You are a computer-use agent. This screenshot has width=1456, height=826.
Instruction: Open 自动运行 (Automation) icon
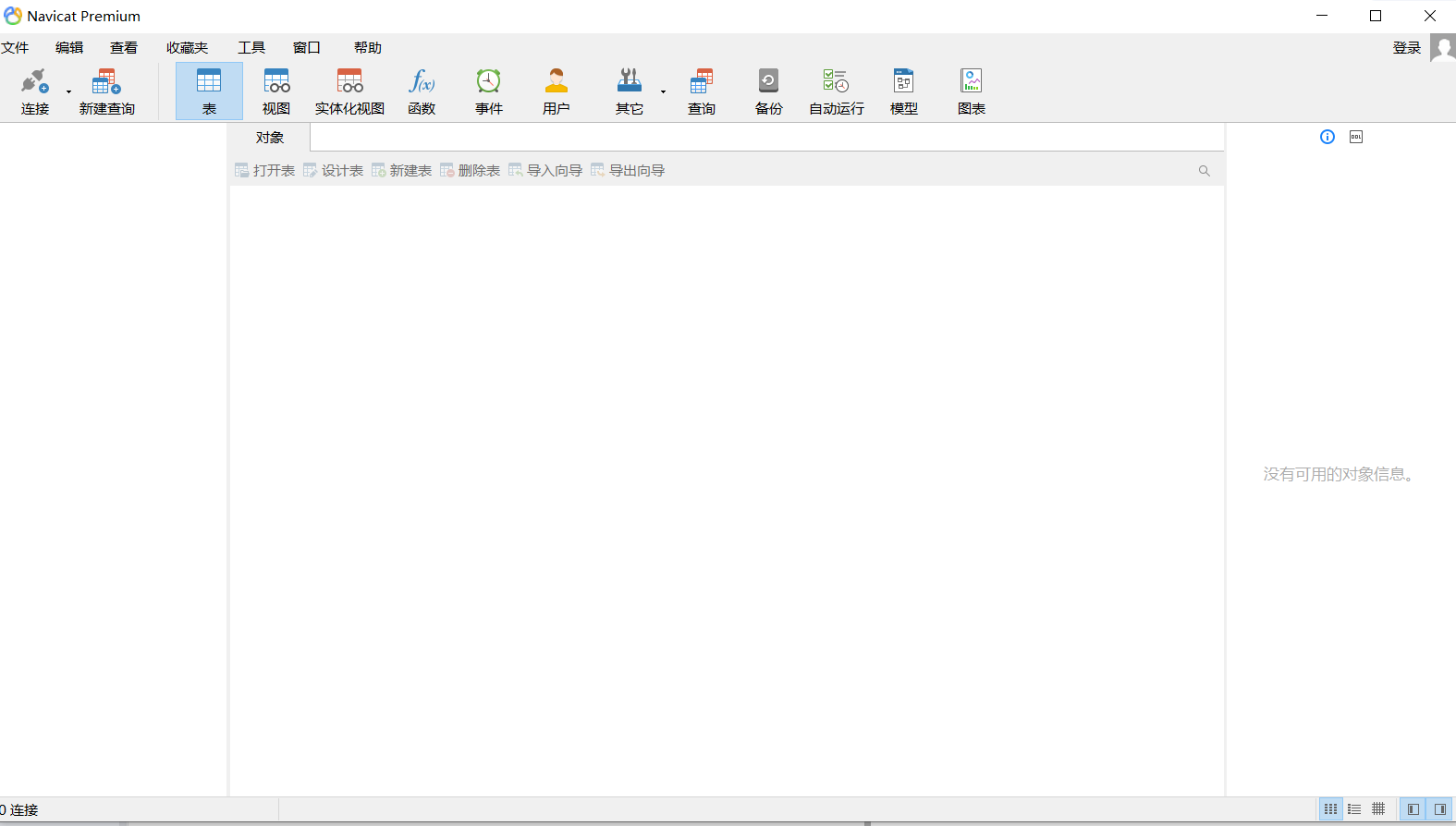(x=837, y=91)
